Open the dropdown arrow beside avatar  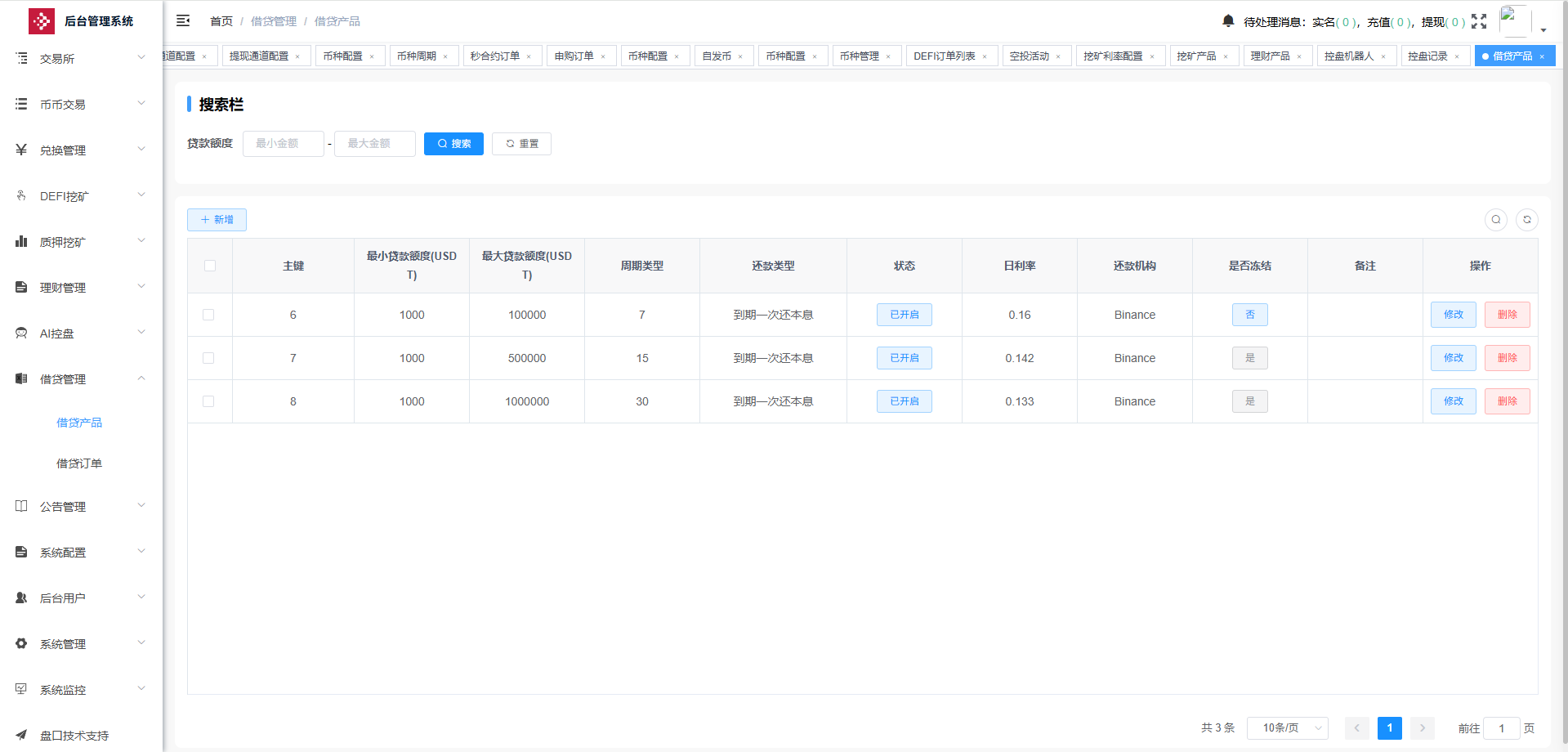[x=1543, y=29]
